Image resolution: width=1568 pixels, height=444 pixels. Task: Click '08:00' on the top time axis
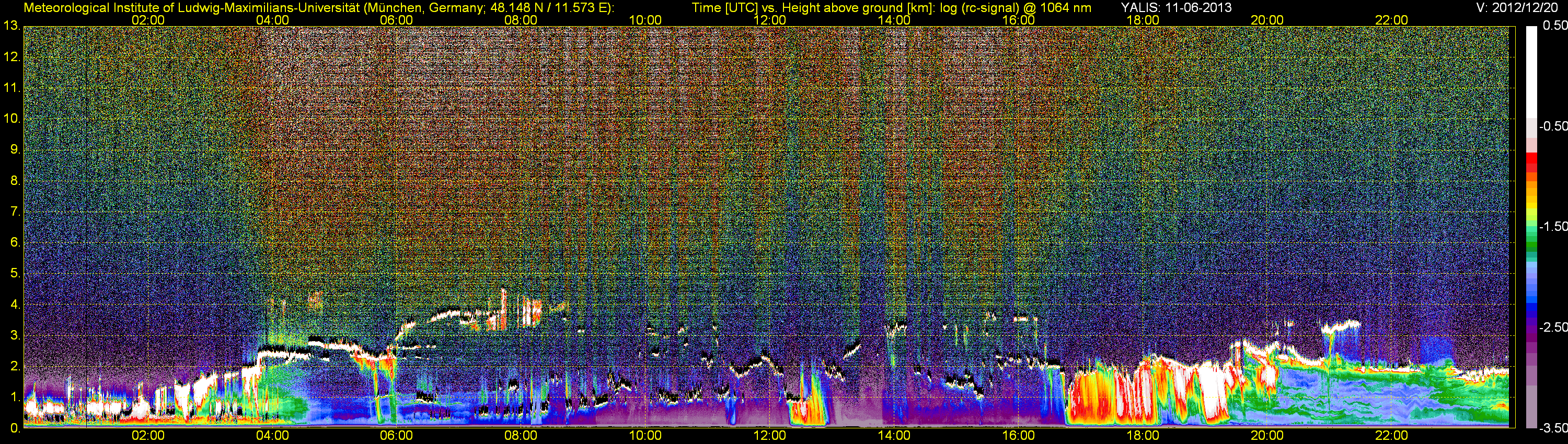tap(521, 20)
